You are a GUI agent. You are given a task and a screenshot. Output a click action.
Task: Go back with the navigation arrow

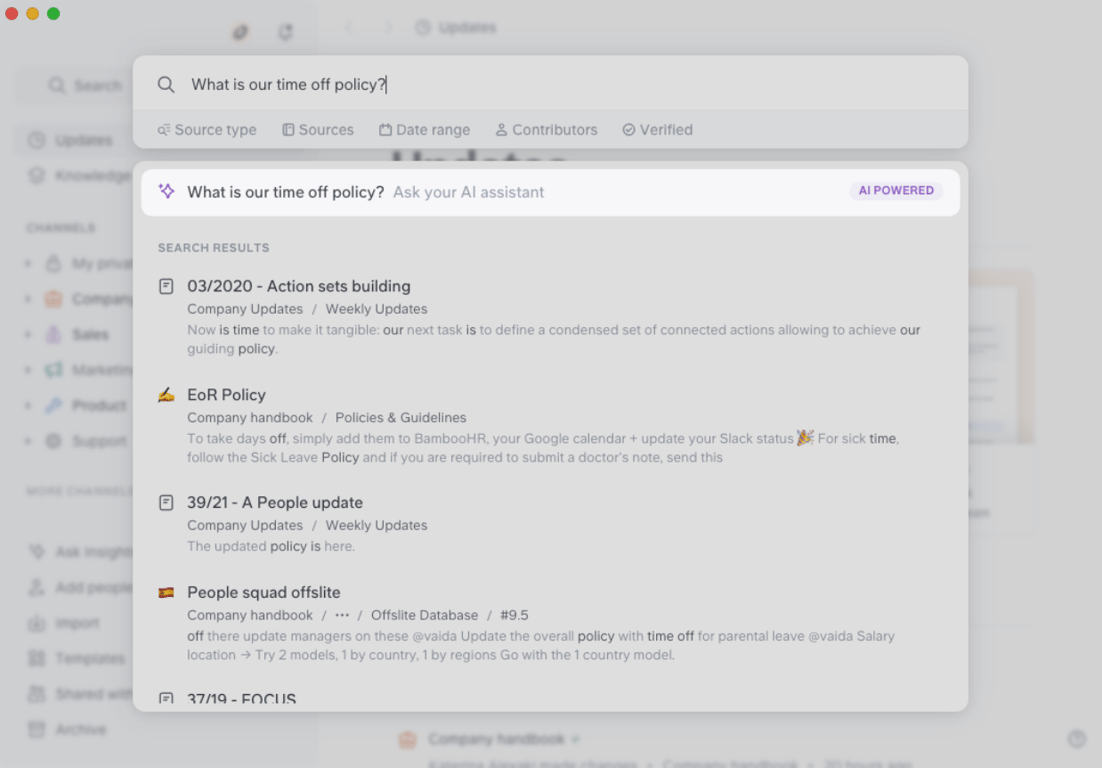coord(349,27)
